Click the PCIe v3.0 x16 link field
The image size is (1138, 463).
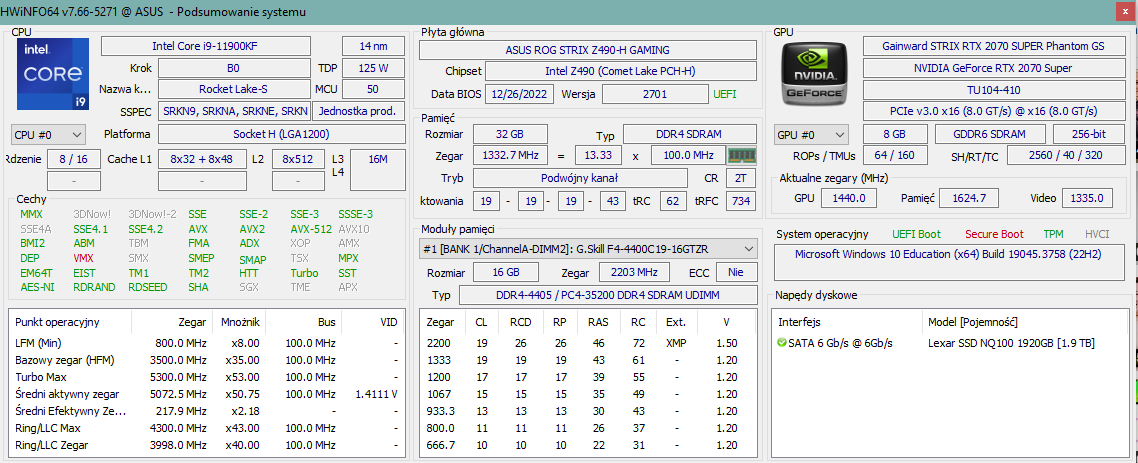(x=993, y=111)
